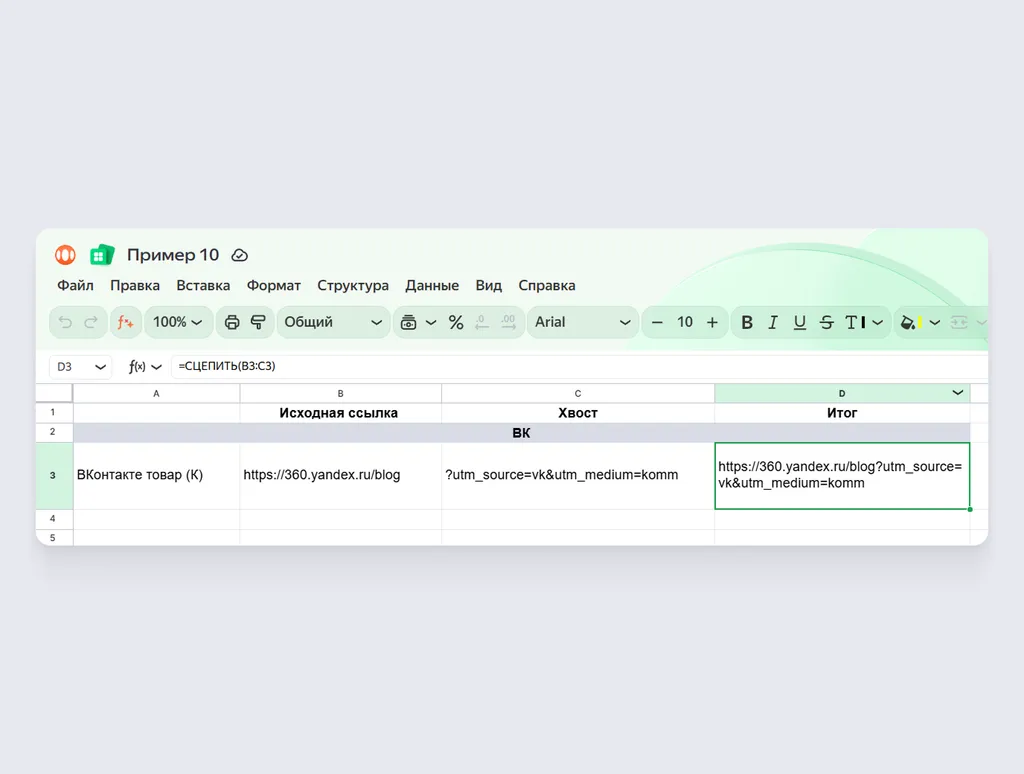Select row 1 header

coord(54,412)
